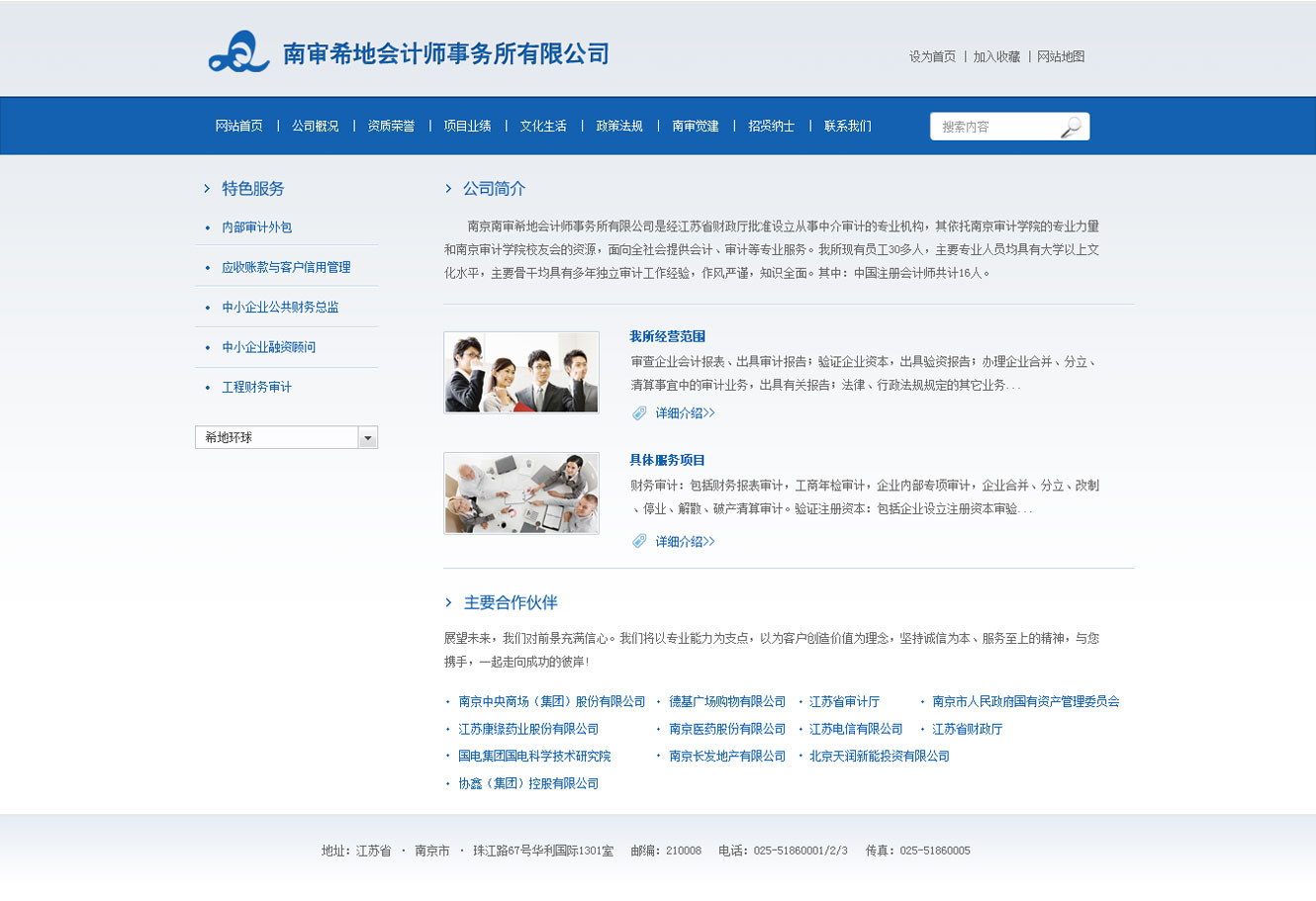Click the business team photo thumbnail

(x=521, y=372)
